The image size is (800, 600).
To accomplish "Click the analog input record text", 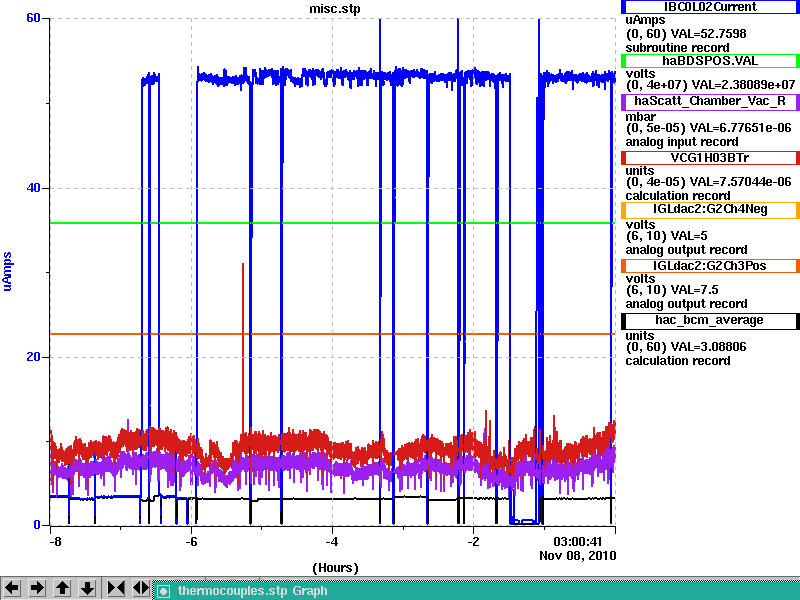I will [682, 142].
